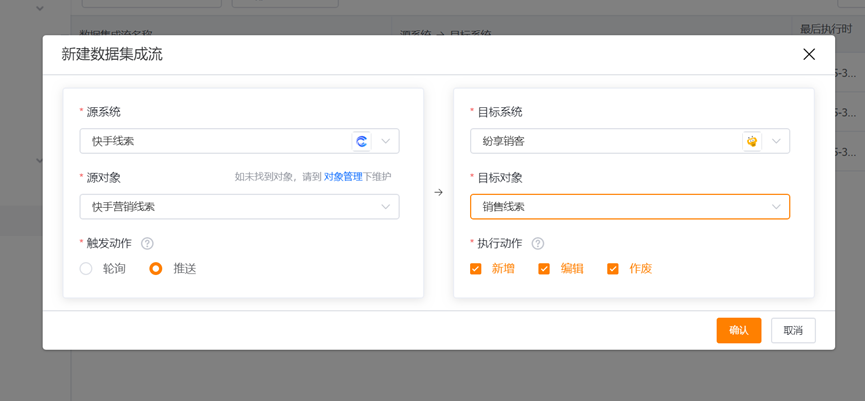This screenshot has width=865, height=401.
Task: Close the 新建数据集成流 dialog
Action: 809,54
